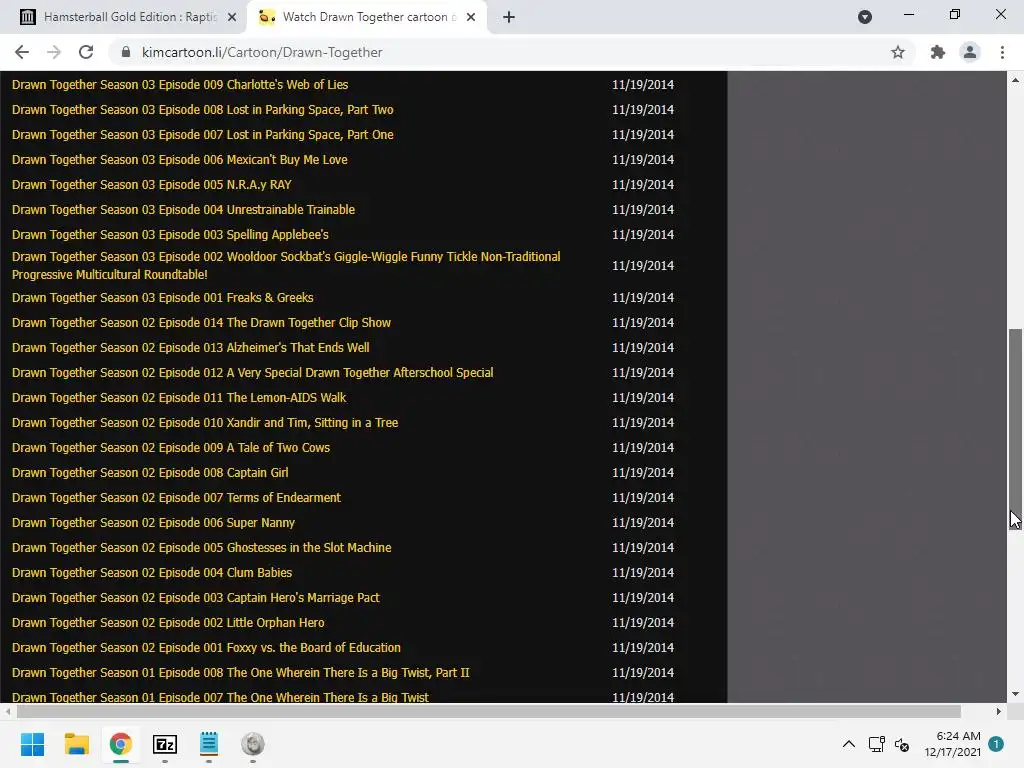Click horizontal scrollbar right arrow
The image size is (1024, 768).
pos(999,711)
